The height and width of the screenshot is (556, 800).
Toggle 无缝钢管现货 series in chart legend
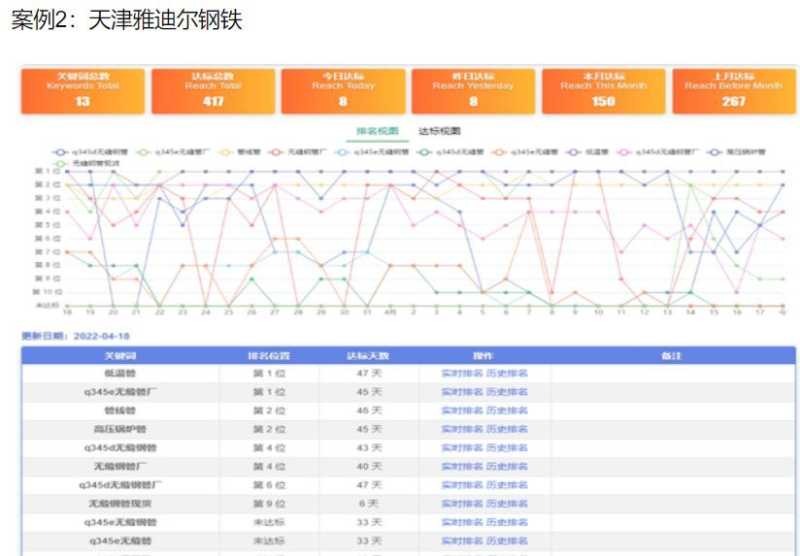tap(86, 164)
